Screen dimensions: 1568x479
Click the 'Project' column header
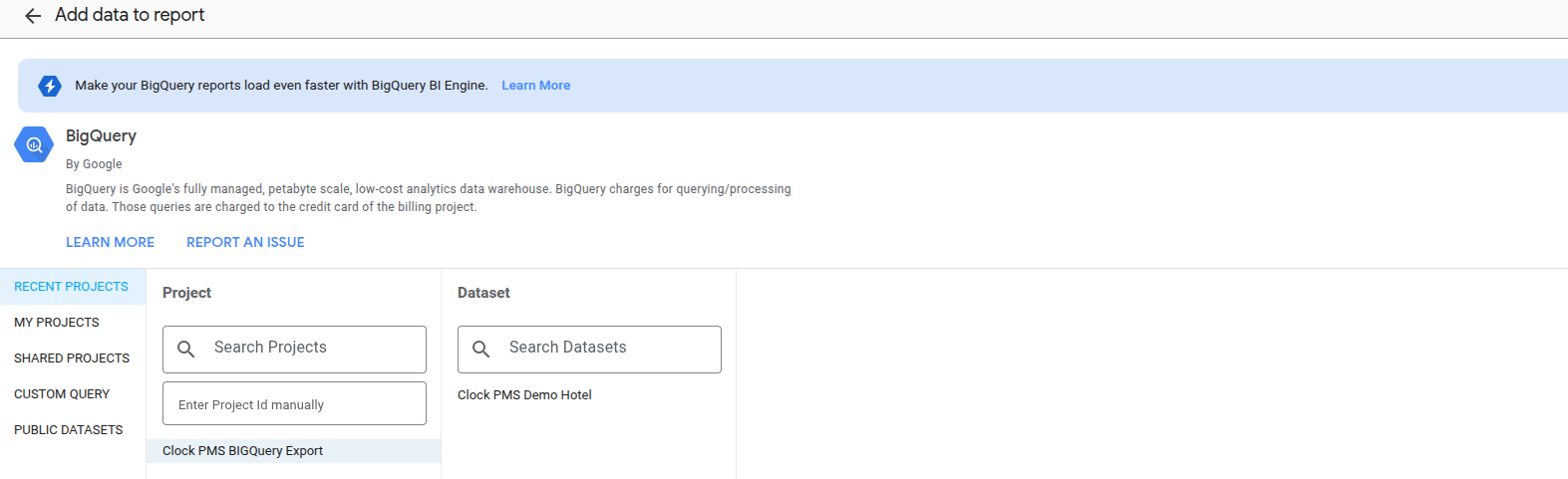pyautogui.click(x=186, y=293)
